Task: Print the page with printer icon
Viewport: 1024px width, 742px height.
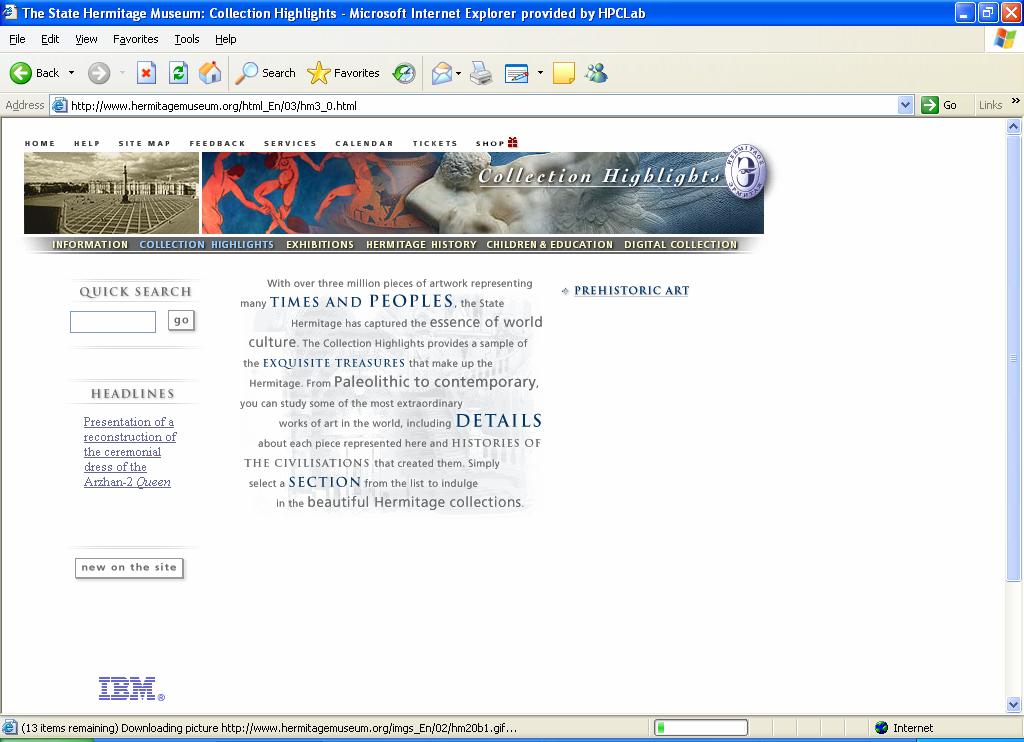Action: coord(481,73)
